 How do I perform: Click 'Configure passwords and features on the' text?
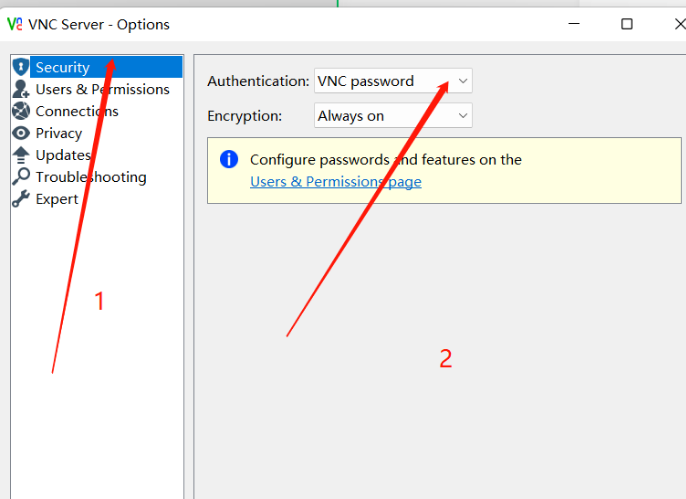[385, 160]
